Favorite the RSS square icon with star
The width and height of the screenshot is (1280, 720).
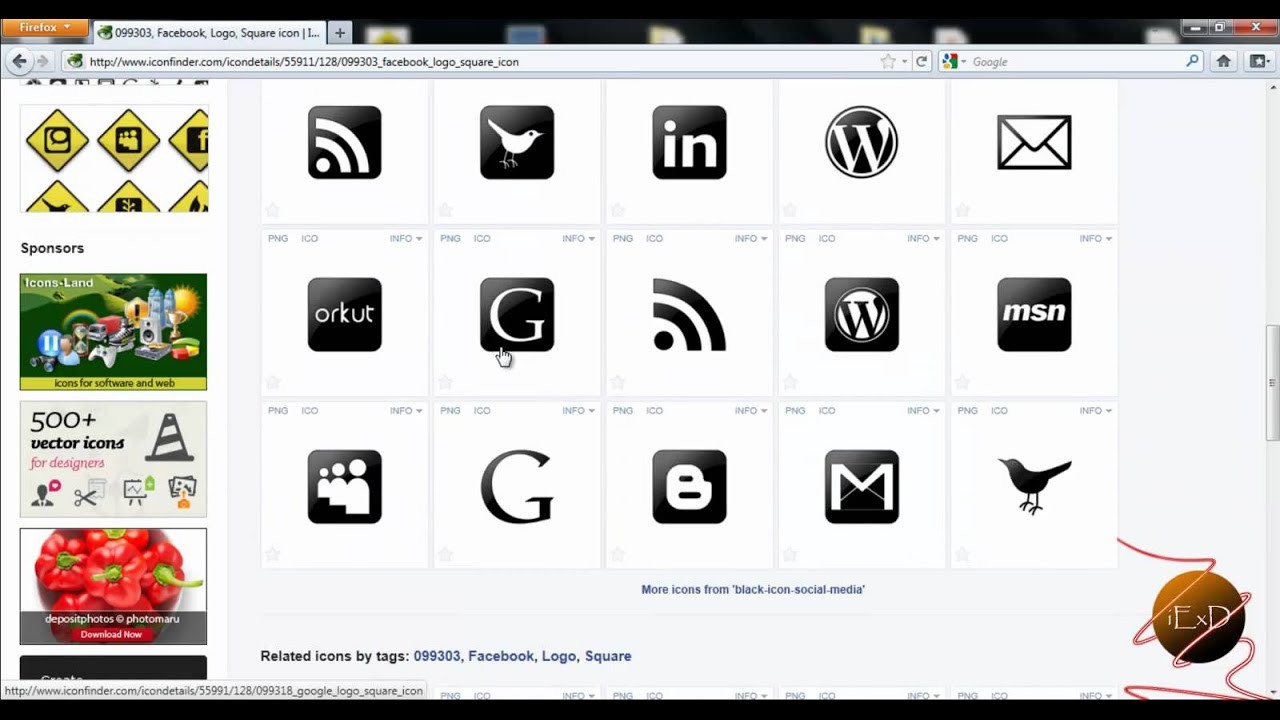point(273,210)
